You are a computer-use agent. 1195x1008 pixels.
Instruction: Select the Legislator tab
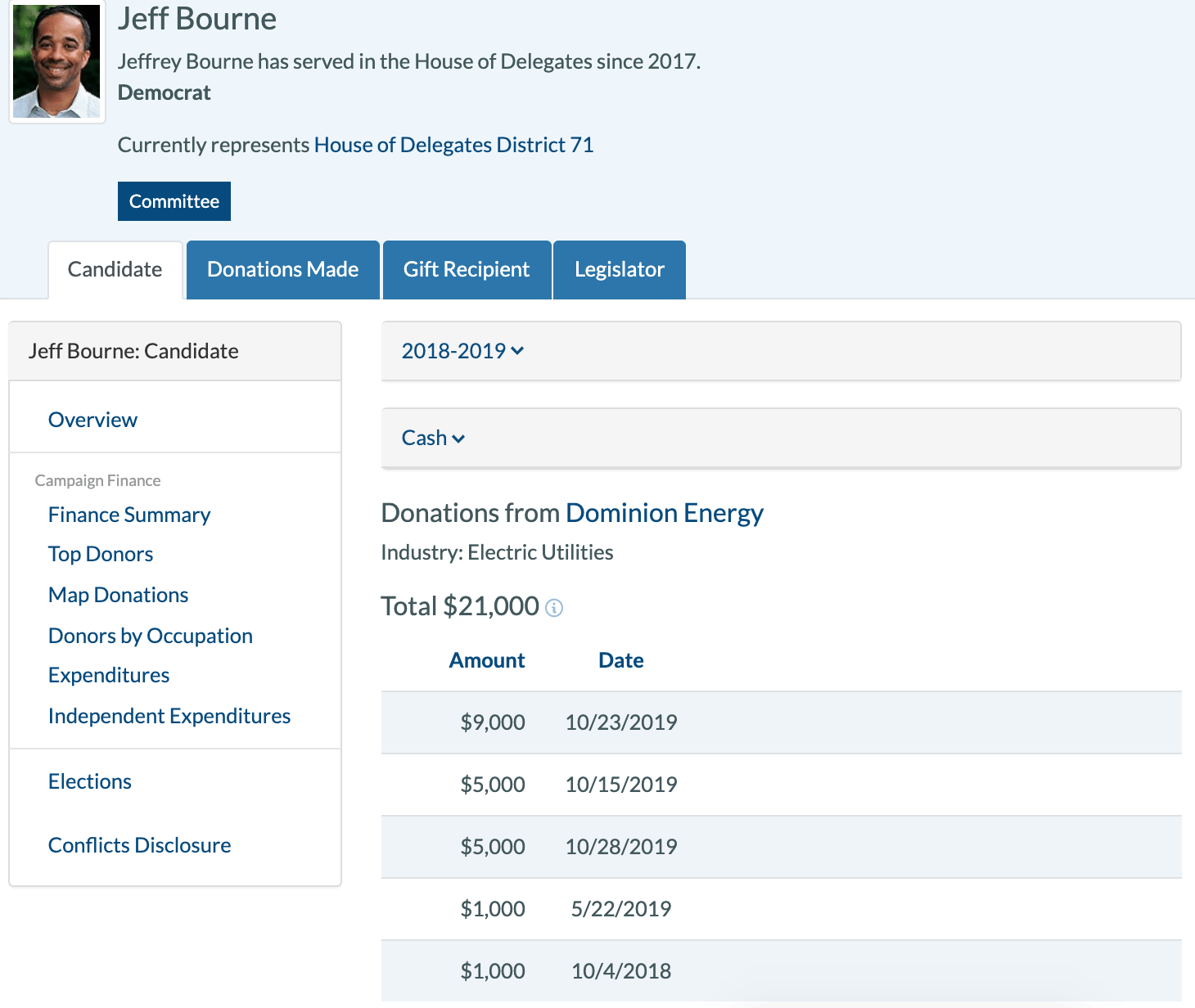pos(620,270)
